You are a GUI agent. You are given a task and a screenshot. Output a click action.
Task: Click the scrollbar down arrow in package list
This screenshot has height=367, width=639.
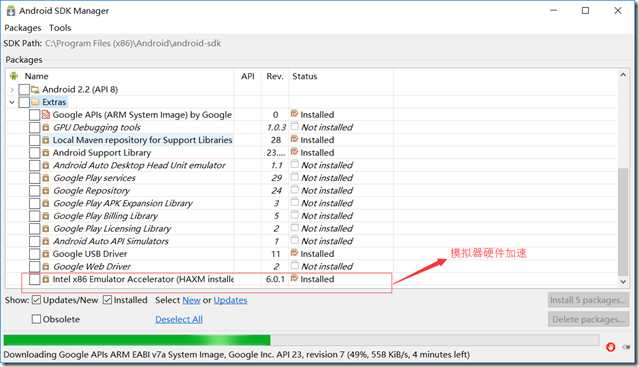(x=623, y=281)
